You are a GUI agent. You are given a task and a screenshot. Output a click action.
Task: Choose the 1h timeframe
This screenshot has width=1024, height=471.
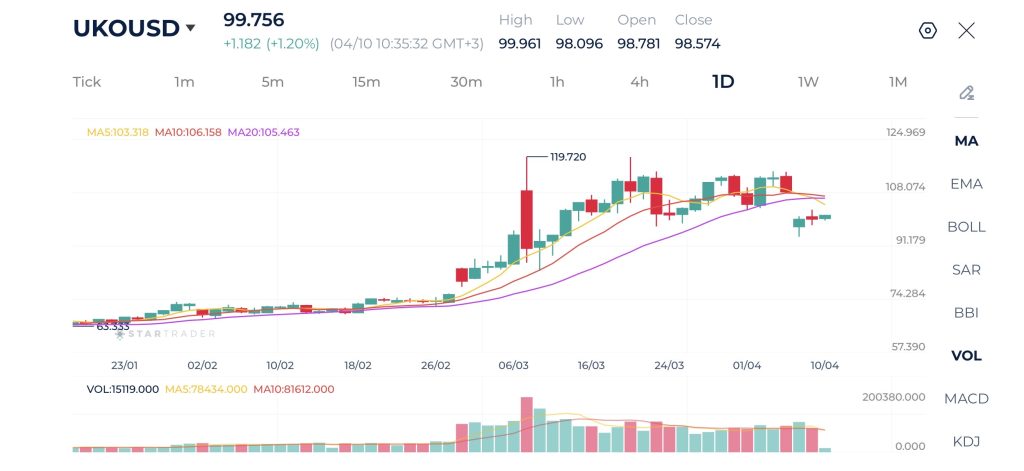coord(557,82)
